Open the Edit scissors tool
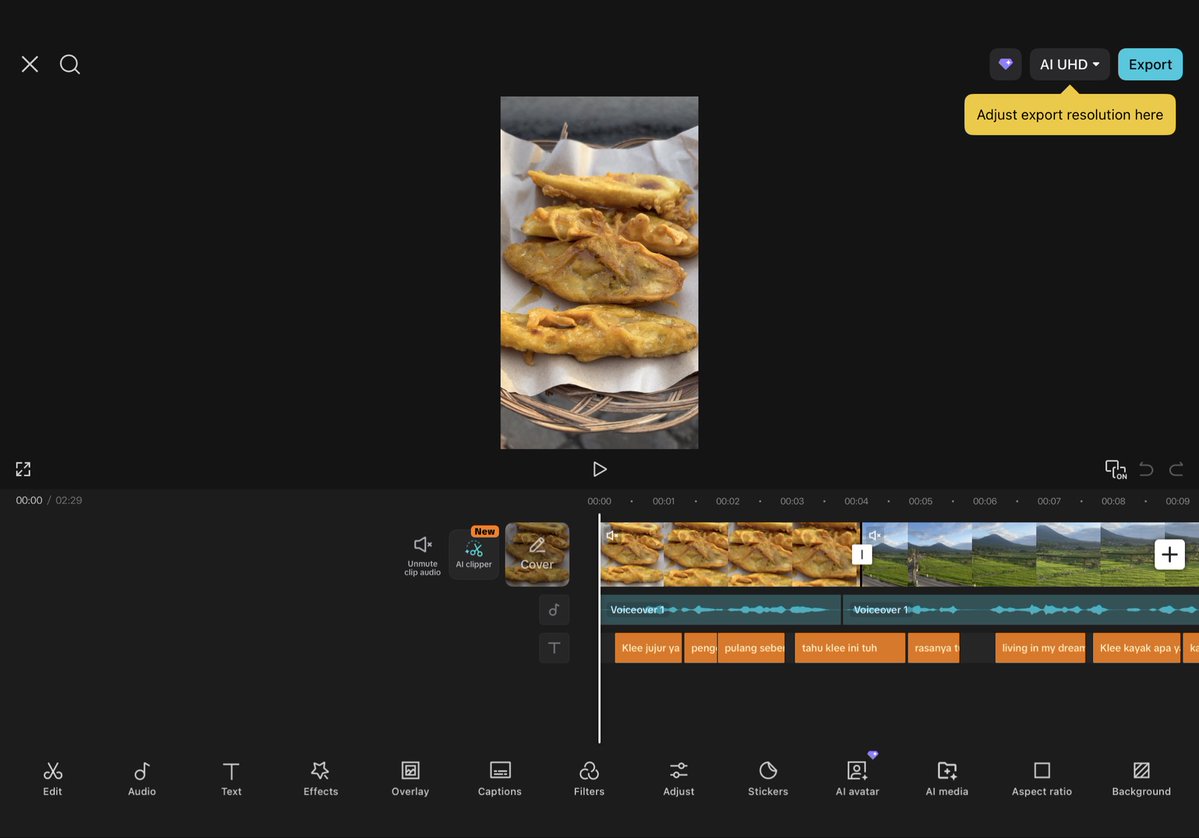 [x=53, y=779]
